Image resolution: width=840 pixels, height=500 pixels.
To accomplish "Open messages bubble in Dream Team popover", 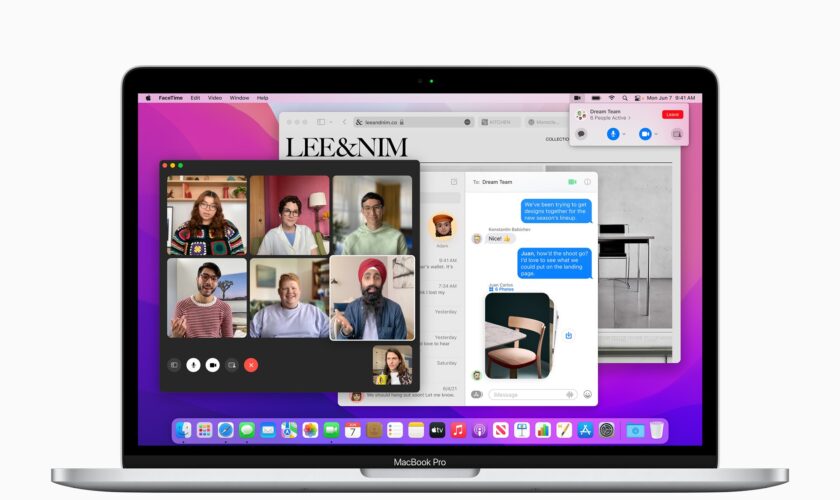I will point(581,134).
